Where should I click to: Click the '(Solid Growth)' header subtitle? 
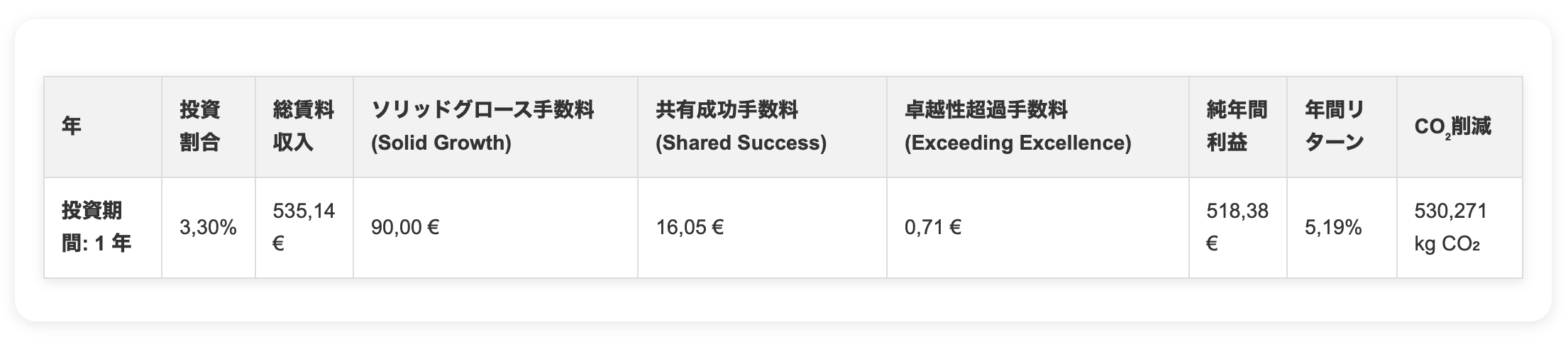[441, 143]
